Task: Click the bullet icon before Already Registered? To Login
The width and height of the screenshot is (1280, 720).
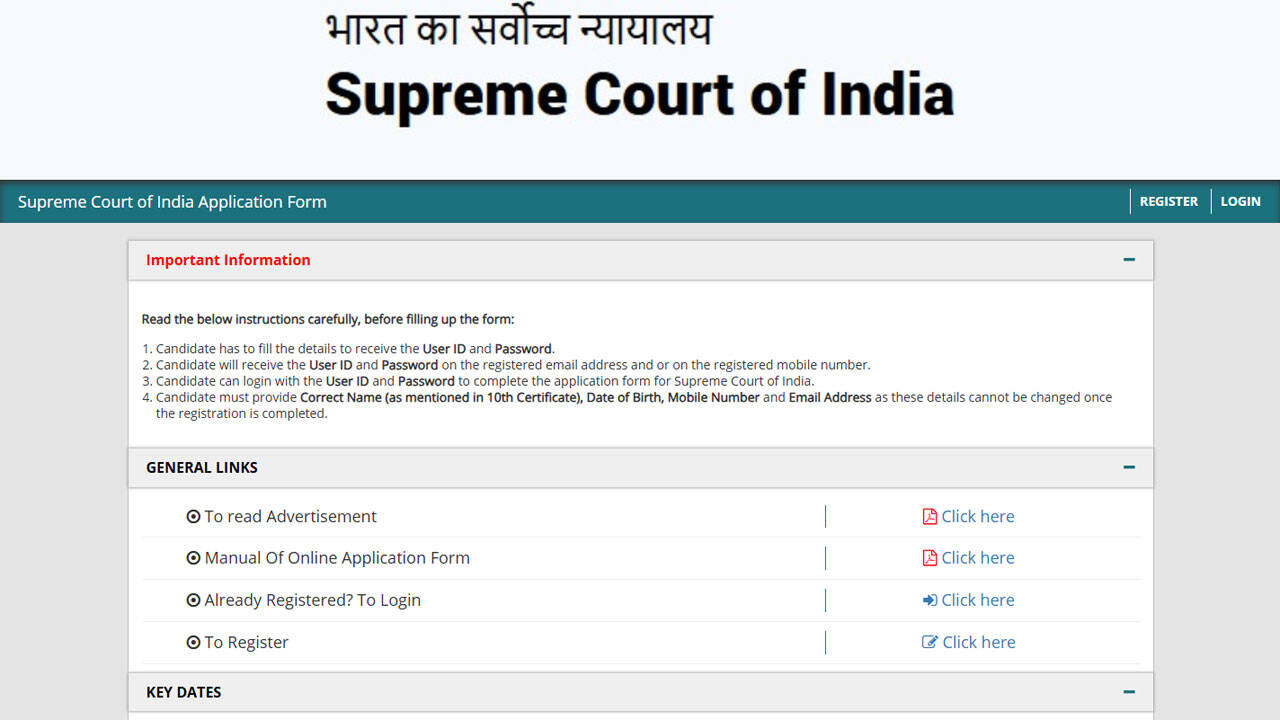Action: coord(193,600)
